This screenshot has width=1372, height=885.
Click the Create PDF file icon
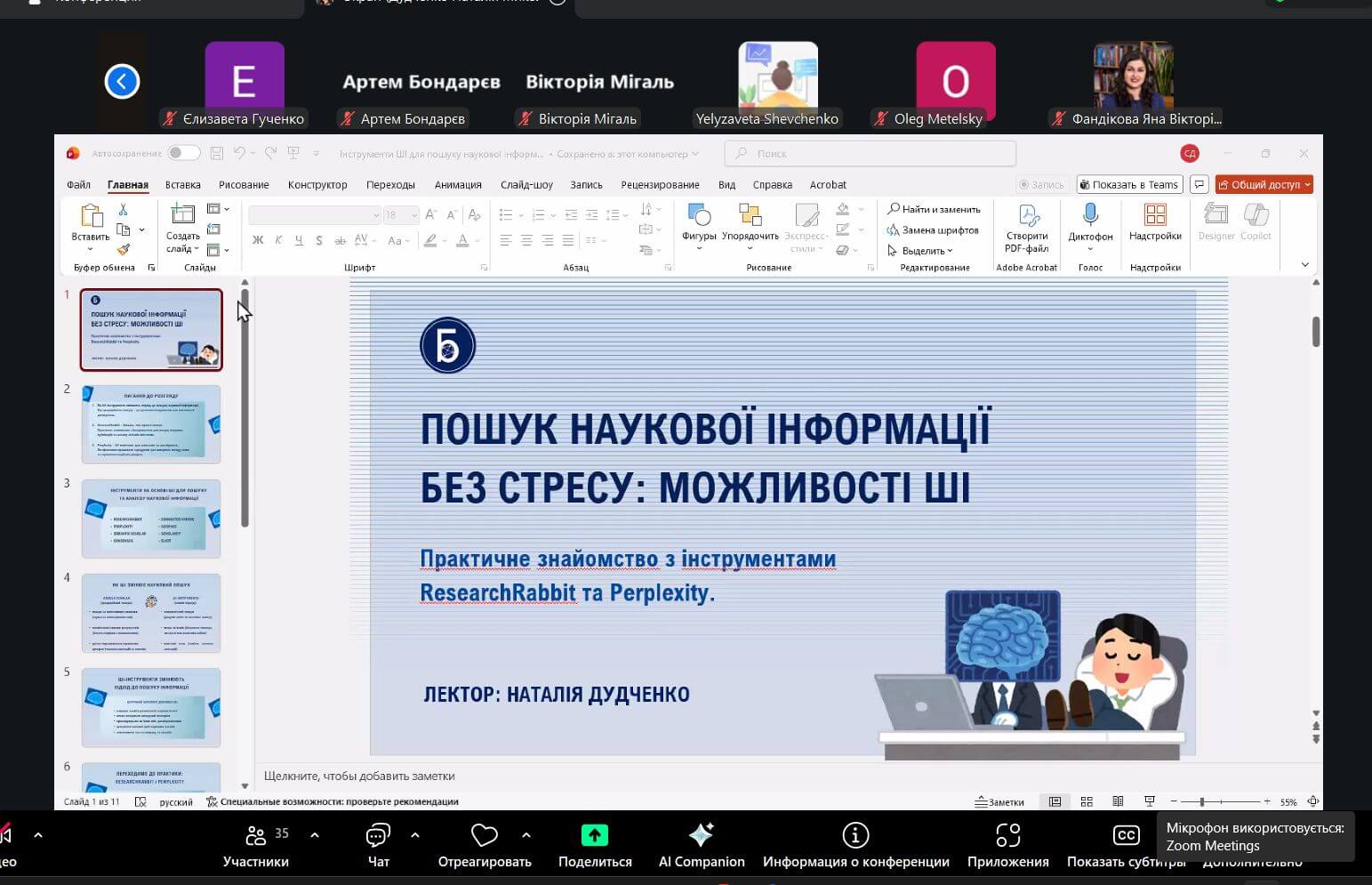point(1027,216)
